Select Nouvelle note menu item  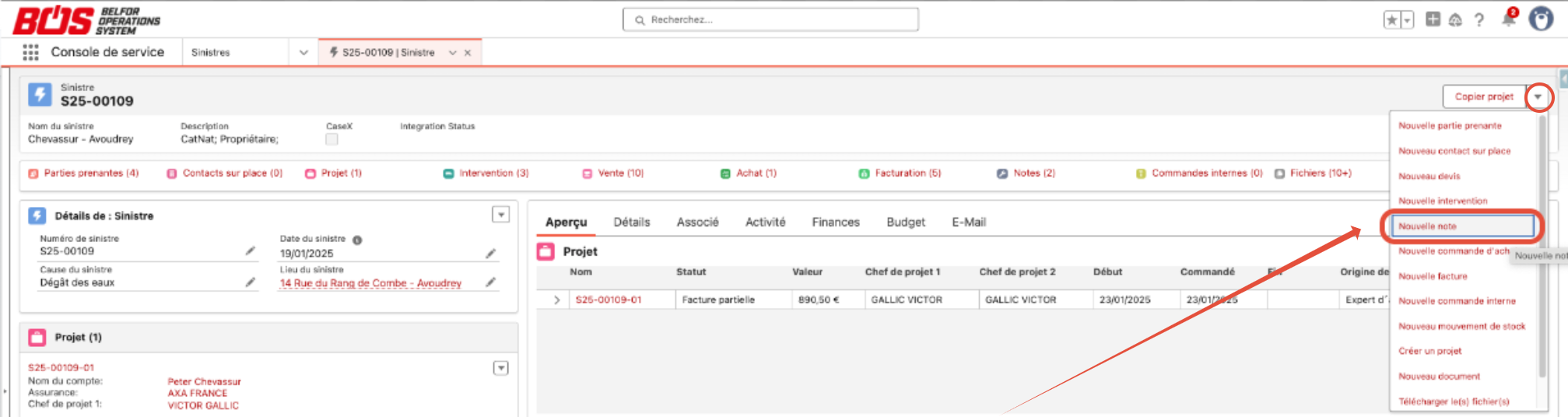coord(1462,226)
